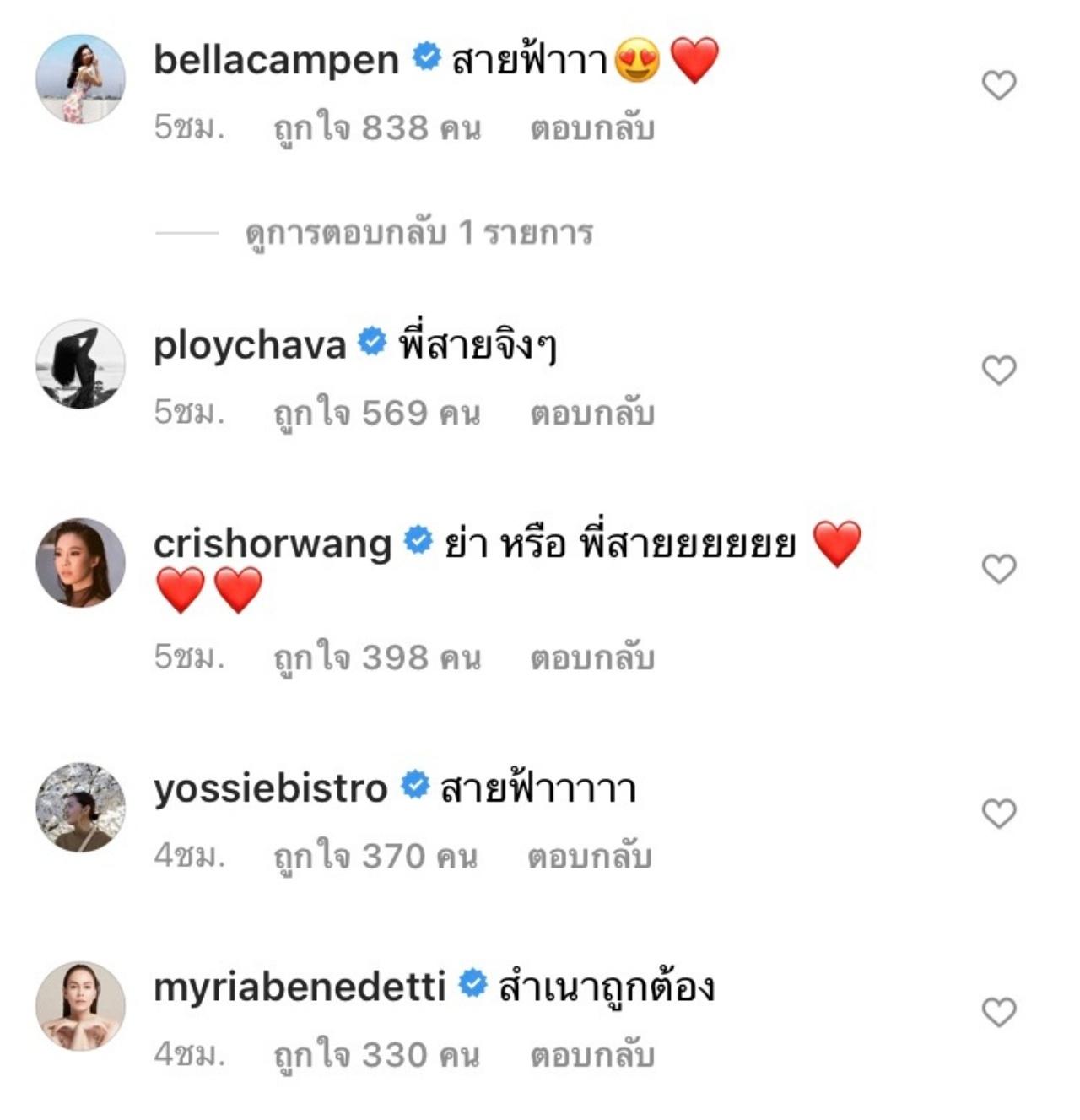Viewport: 1080px width, 1120px height.
Task: Reply to ploychava's comment
Action: pyautogui.click(x=592, y=413)
